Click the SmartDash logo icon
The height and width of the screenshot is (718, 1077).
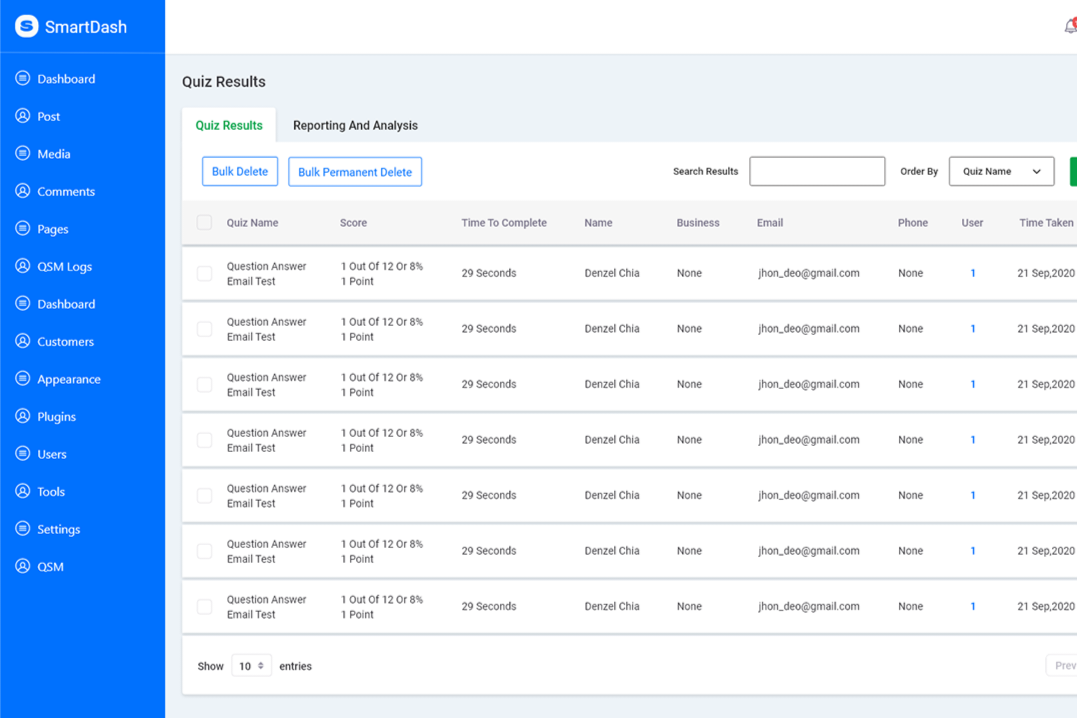point(27,26)
